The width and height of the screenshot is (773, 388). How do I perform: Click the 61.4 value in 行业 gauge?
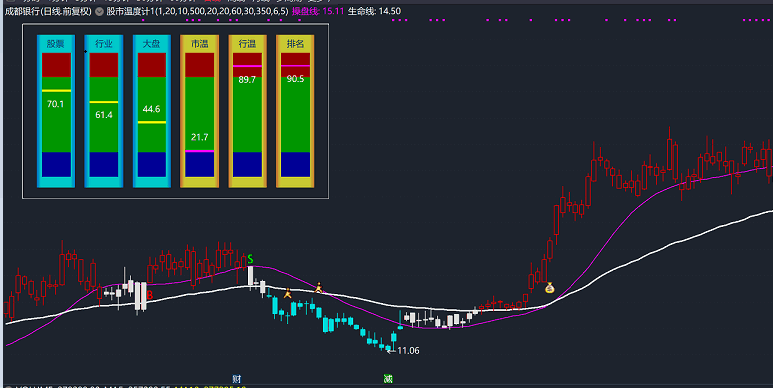(x=104, y=115)
